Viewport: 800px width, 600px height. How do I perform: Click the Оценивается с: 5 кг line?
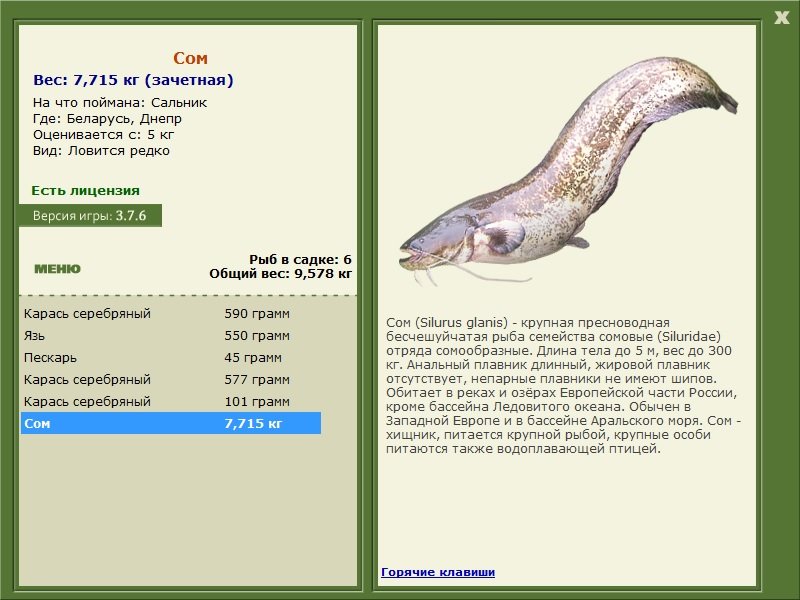[x=104, y=135]
